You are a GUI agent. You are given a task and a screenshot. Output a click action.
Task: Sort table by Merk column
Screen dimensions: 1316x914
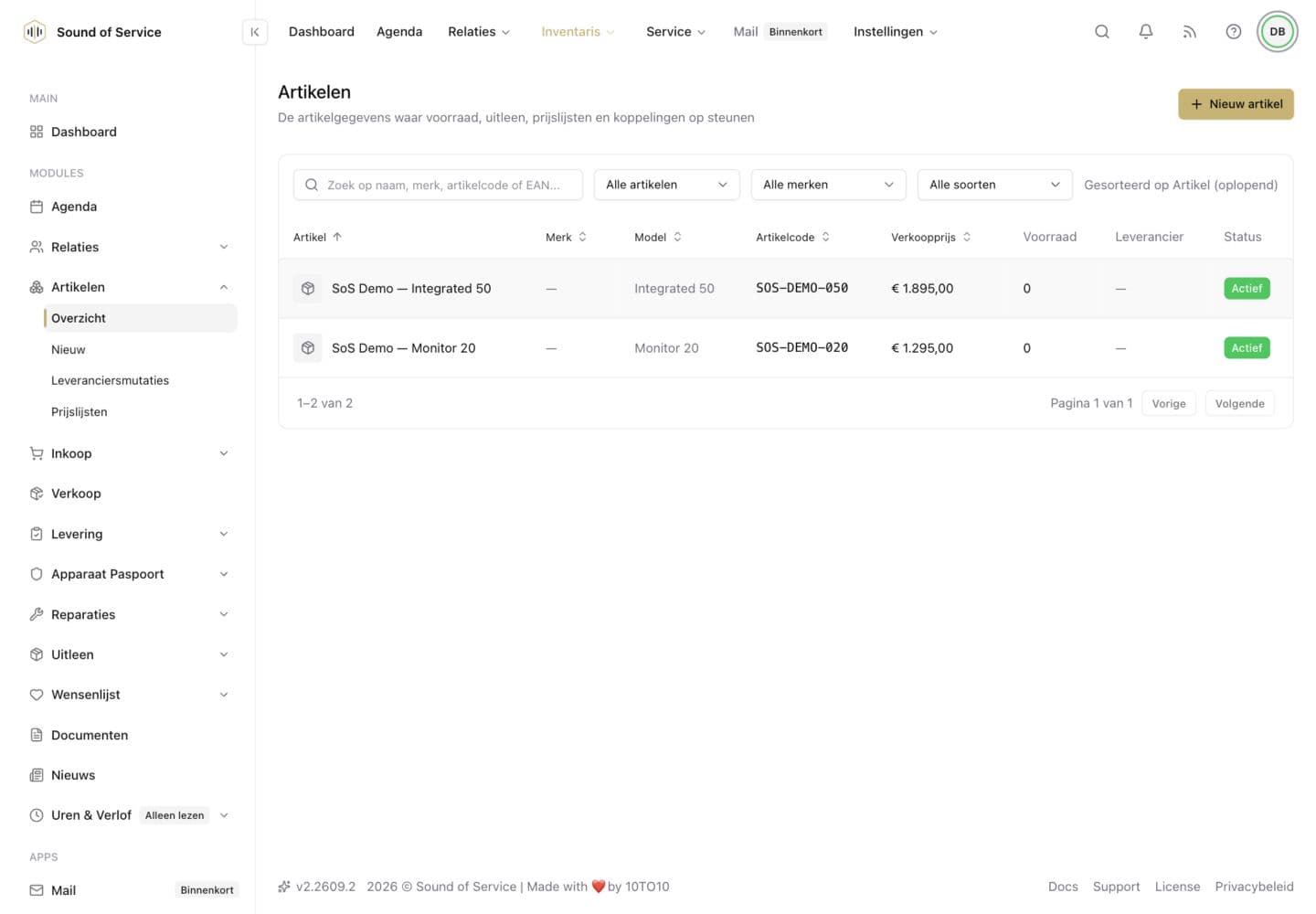click(x=566, y=237)
